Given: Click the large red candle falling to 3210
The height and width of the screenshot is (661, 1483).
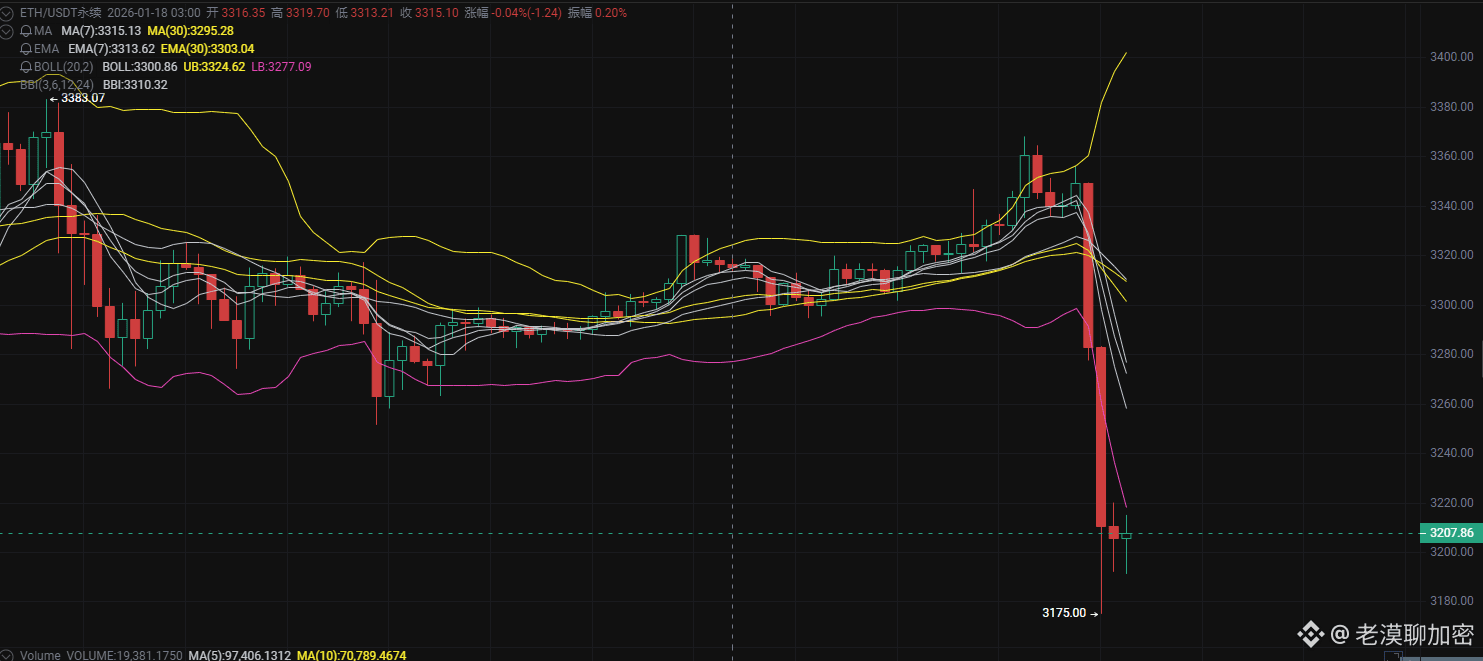Looking at the screenshot, I should (x=1101, y=437).
